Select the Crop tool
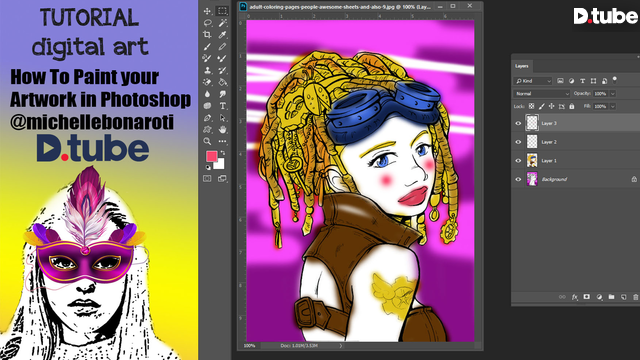This screenshot has height=360, width=640. [207, 35]
